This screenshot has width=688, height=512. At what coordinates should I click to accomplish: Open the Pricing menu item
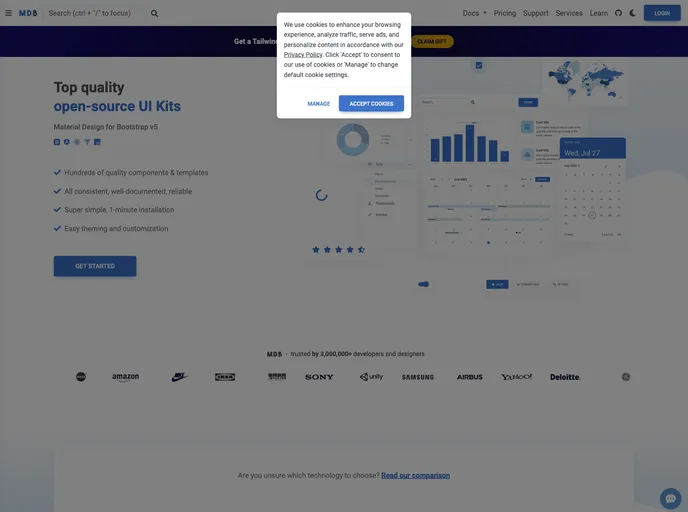tap(505, 13)
